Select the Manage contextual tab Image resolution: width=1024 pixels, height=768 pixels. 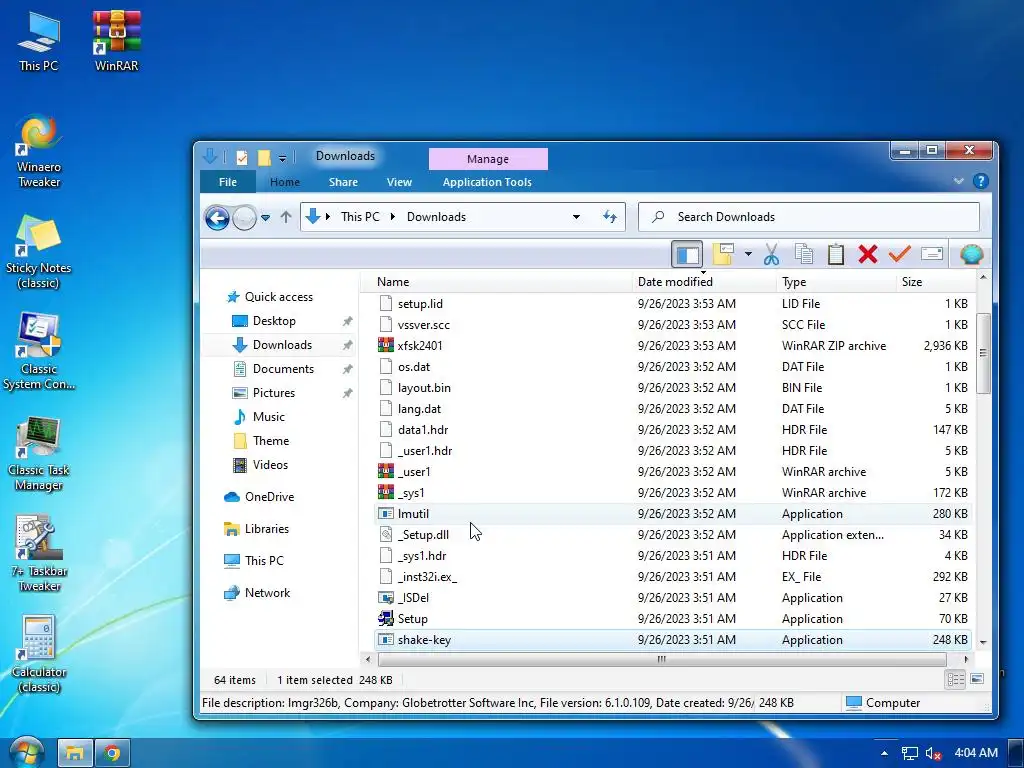coord(488,159)
